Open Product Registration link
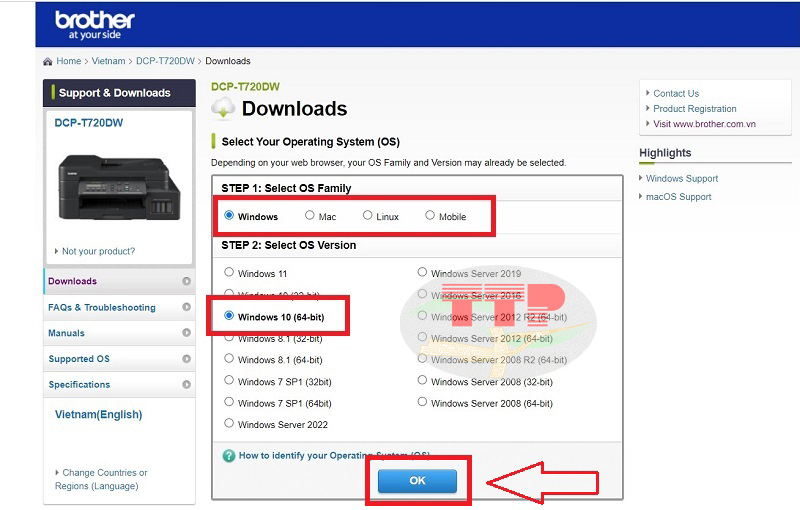This screenshot has height=510, width=800. [695, 109]
